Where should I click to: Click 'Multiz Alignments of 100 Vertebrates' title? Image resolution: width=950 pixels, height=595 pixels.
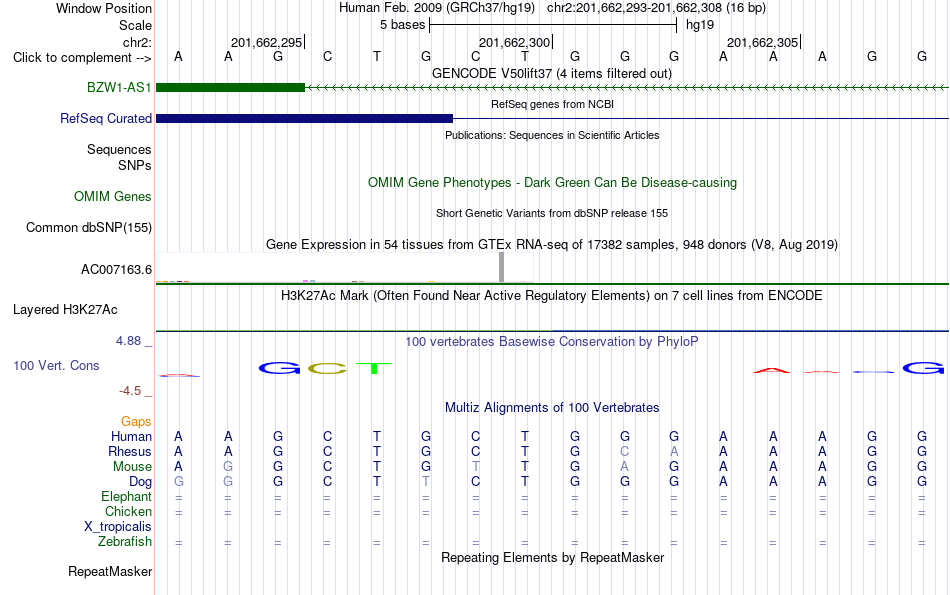[x=551, y=407]
